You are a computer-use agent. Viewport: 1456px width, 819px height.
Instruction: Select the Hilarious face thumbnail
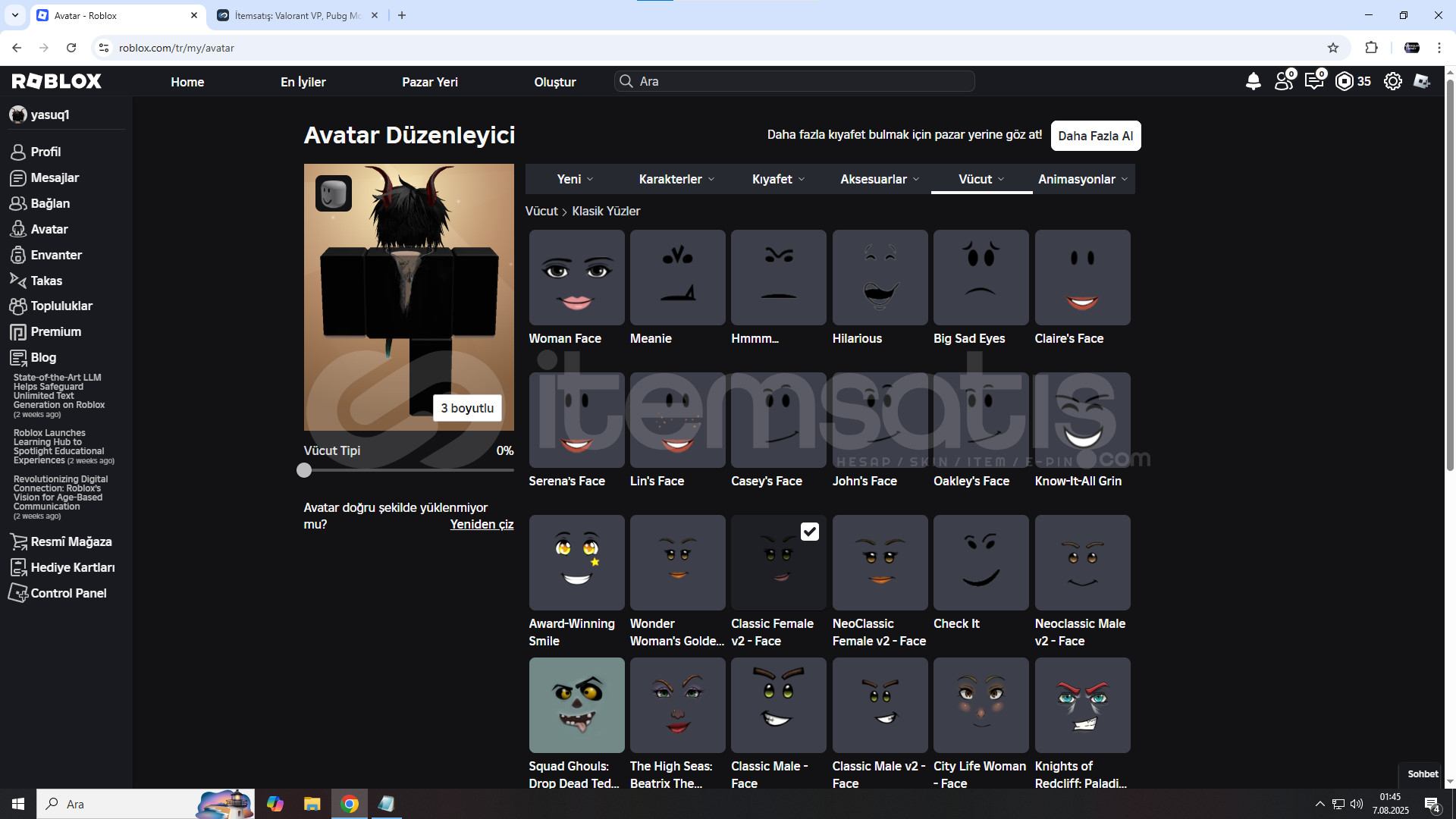tap(880, 278)
